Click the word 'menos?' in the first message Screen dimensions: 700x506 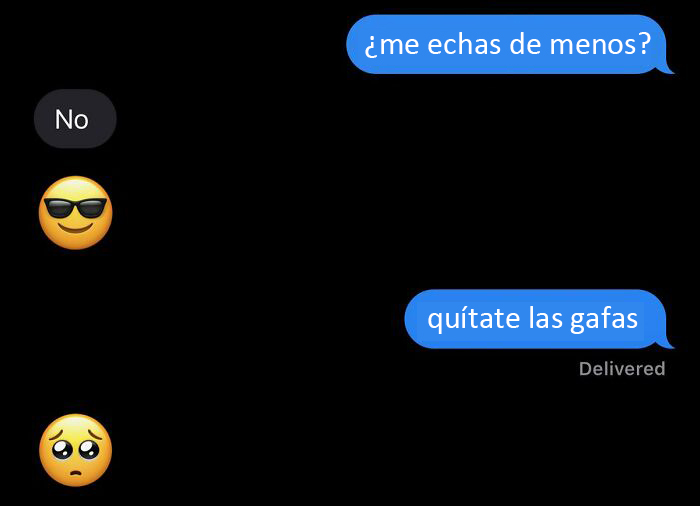(600, 44)
